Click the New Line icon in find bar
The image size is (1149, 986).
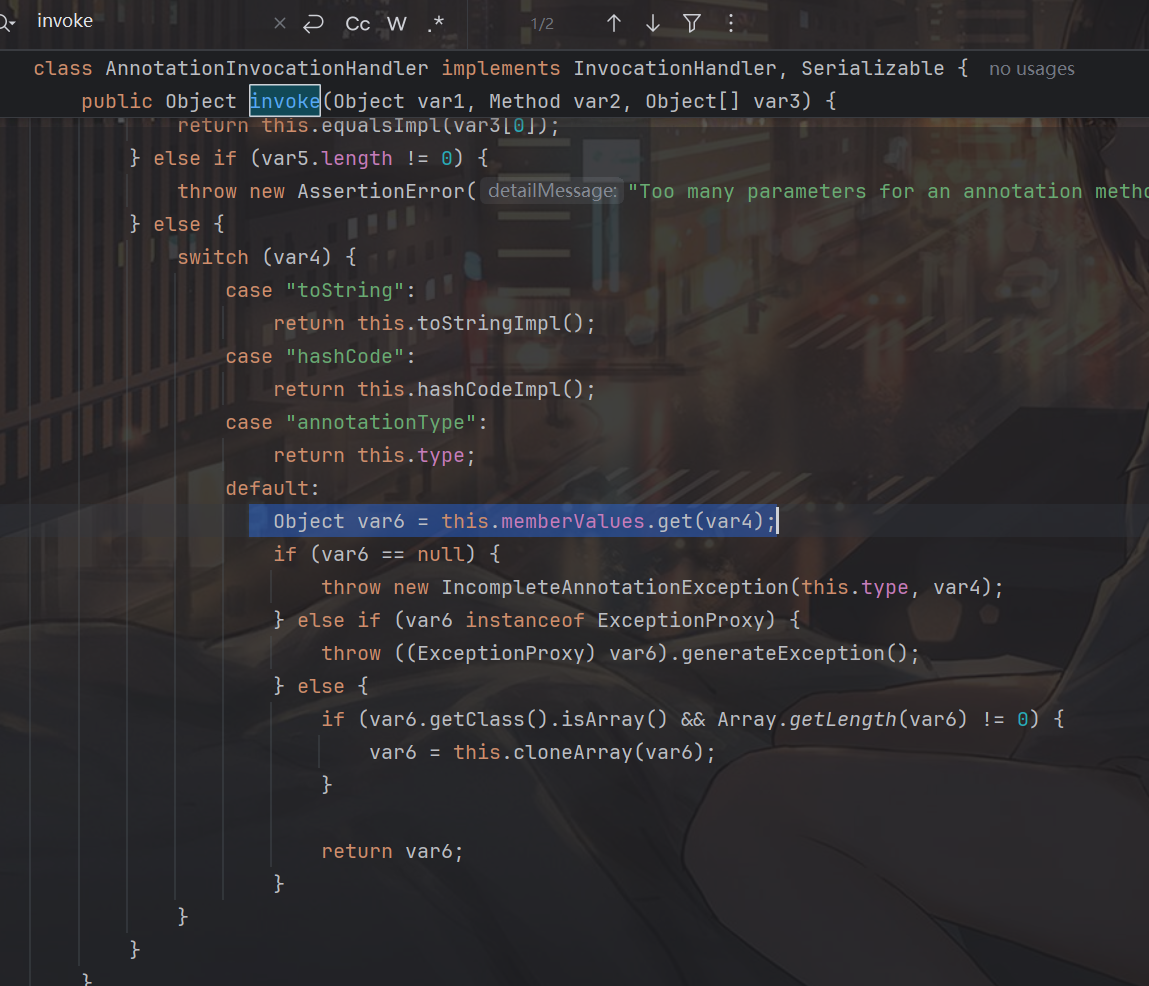pos(313,23)
